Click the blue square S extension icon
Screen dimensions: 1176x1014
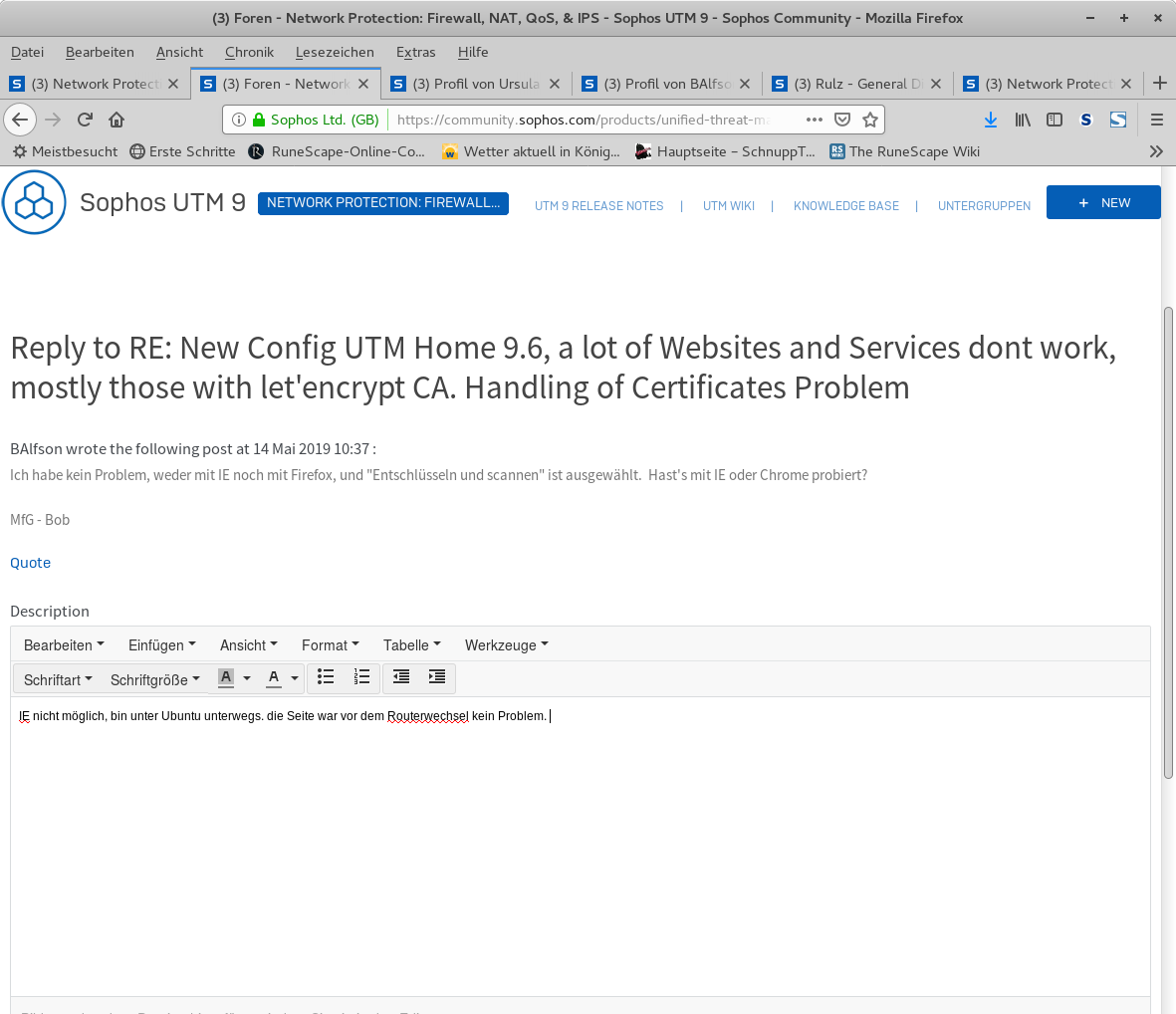click(1118, 120)
